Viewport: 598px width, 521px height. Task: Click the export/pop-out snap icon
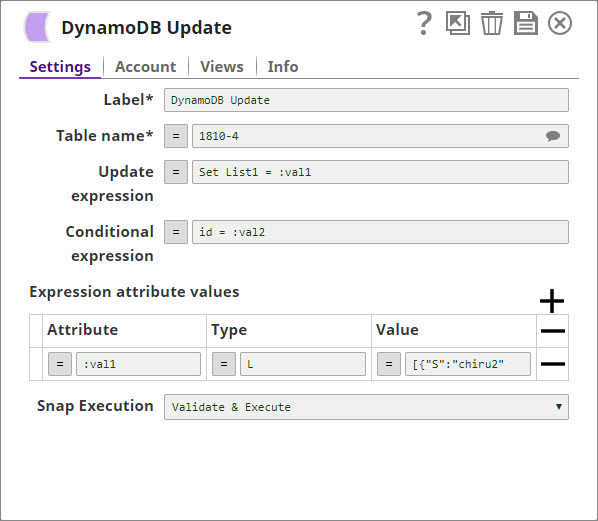click(458, 23)
